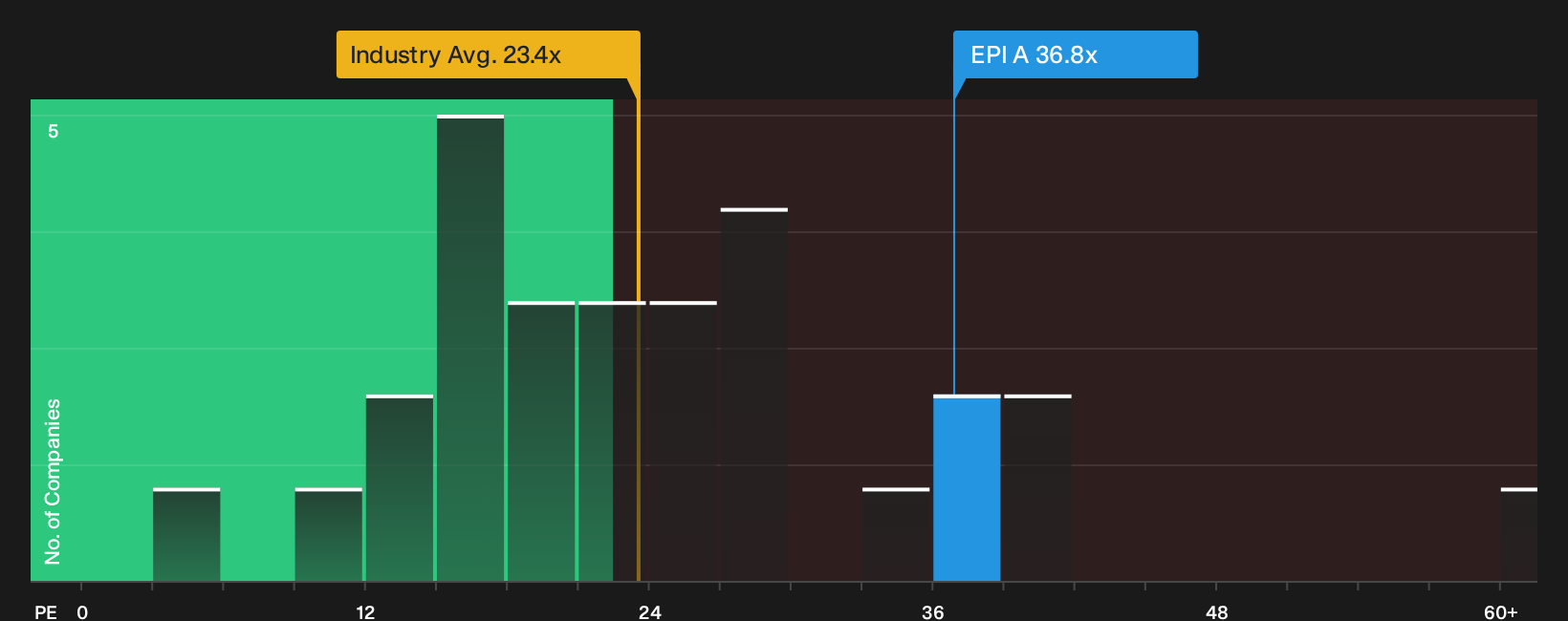Click the 60+ bar at the chart edge

(x=1519, y=535)
